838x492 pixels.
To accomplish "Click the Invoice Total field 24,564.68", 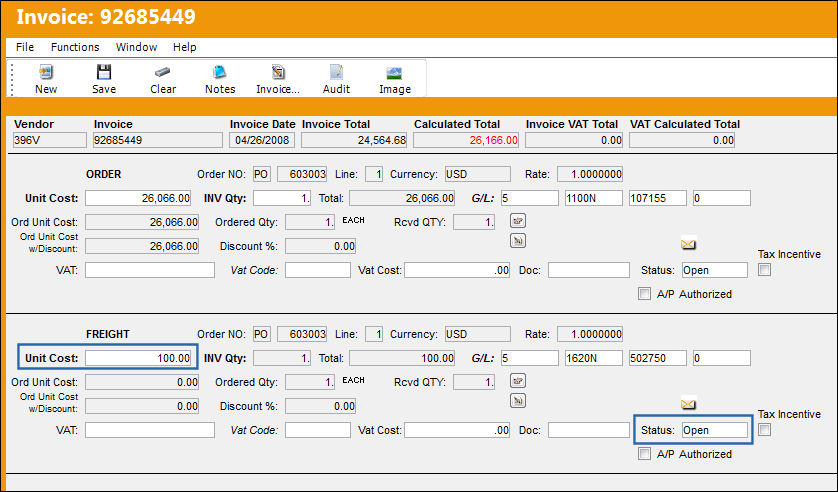I will pos(354,140).
